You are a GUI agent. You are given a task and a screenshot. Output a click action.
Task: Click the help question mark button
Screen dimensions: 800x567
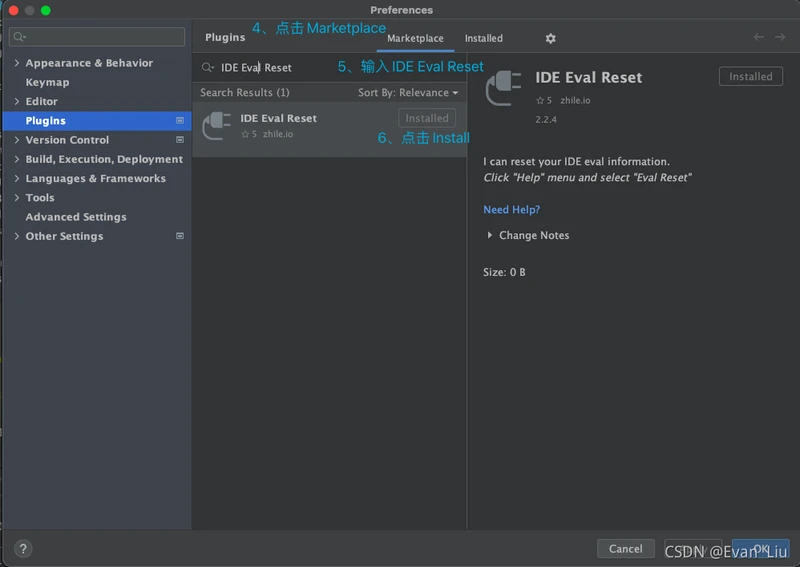[x=23, y=548]
